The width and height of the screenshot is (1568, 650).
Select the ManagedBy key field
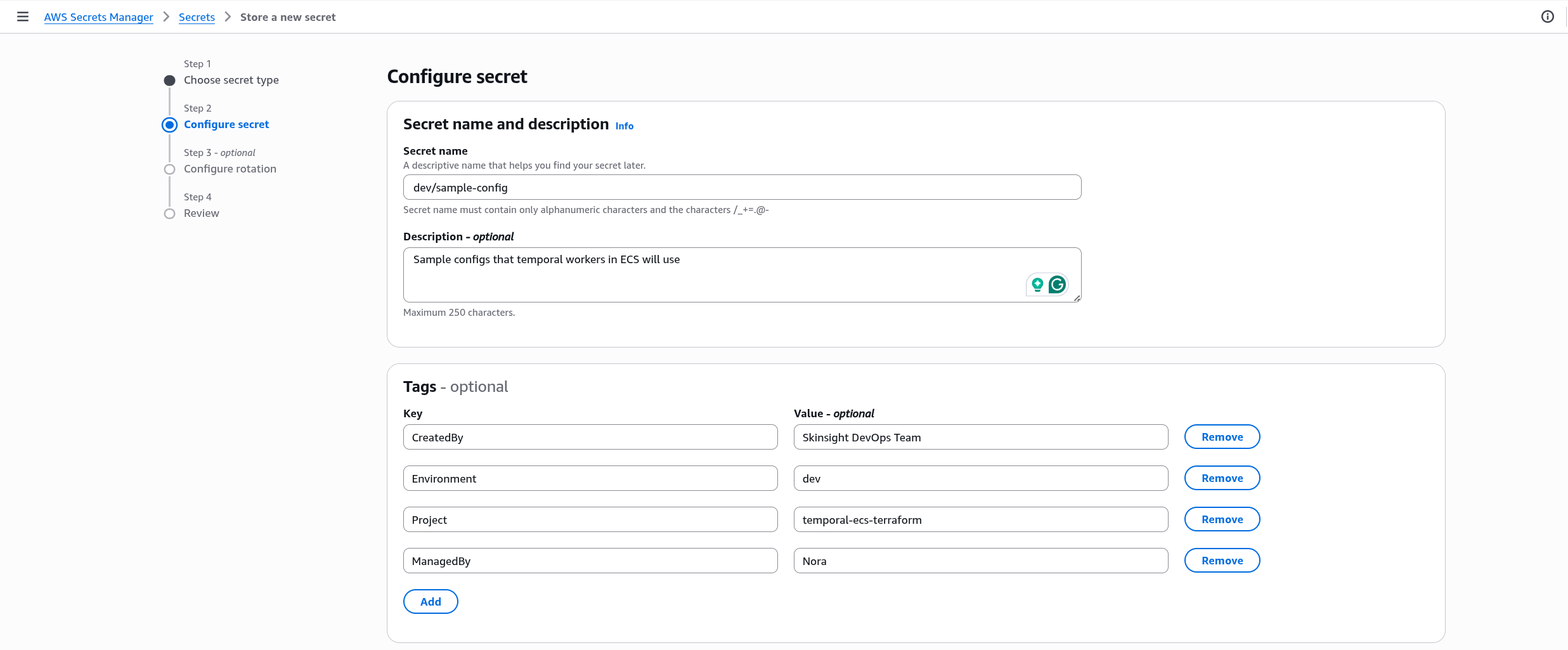pyautogui.click(x=590, y=560)
